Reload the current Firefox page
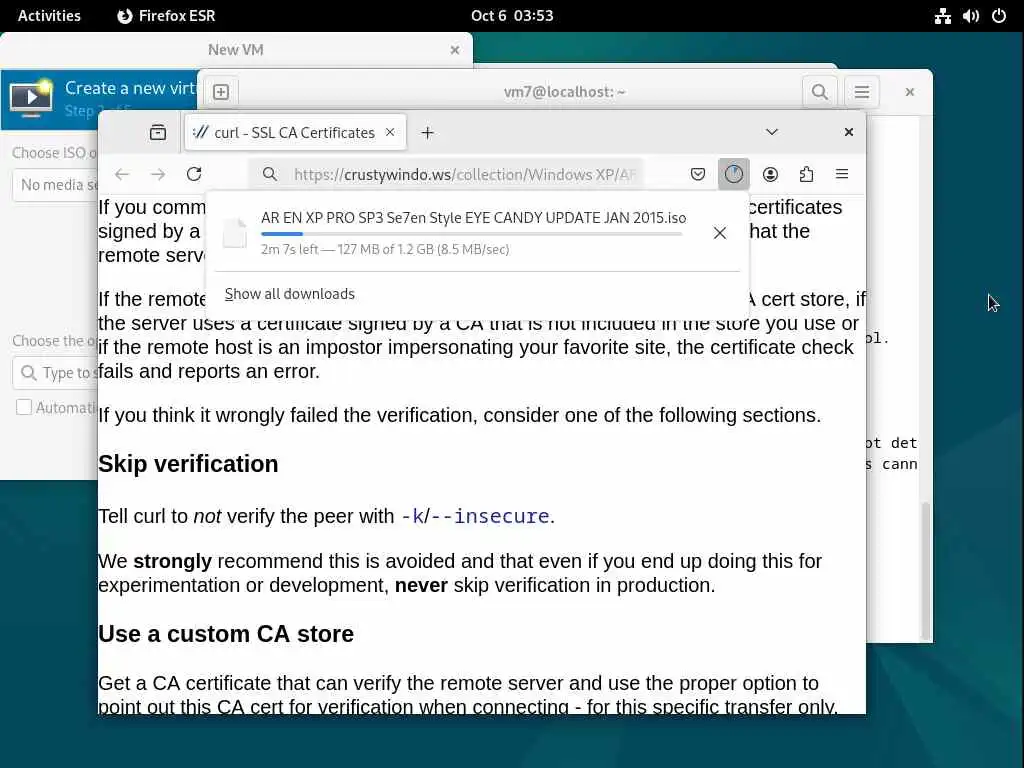The width and height of the screenshot is (1024, 768). click(x=194, y=174)
